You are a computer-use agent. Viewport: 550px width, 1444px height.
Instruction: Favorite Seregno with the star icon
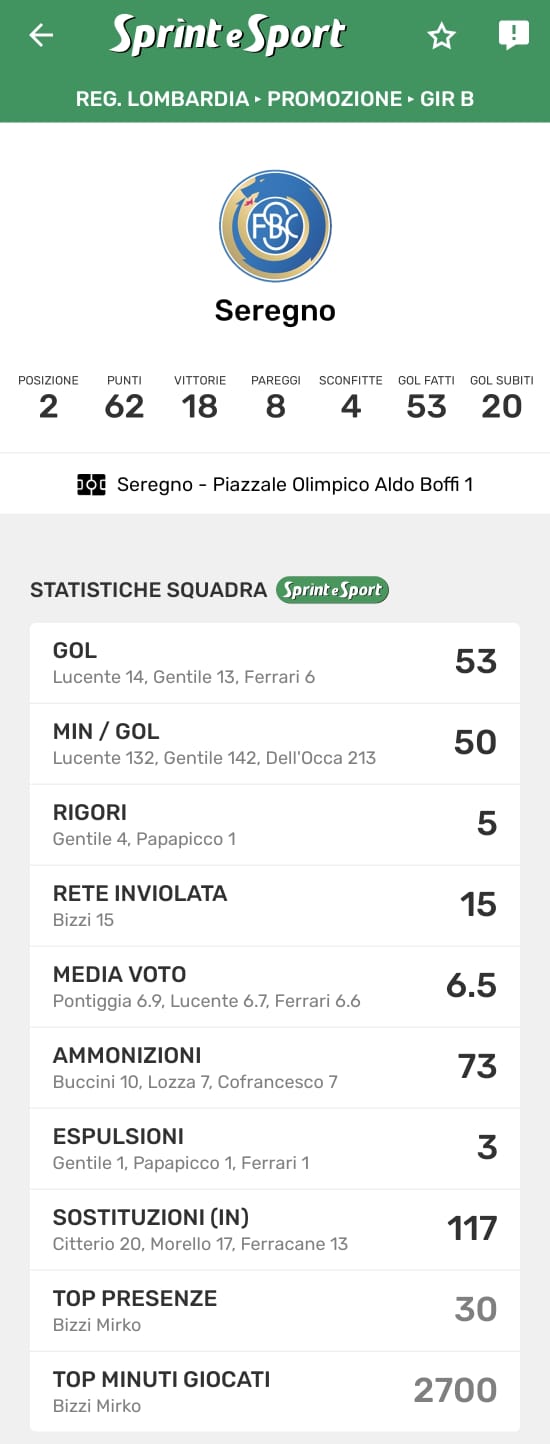coord(441,37)
